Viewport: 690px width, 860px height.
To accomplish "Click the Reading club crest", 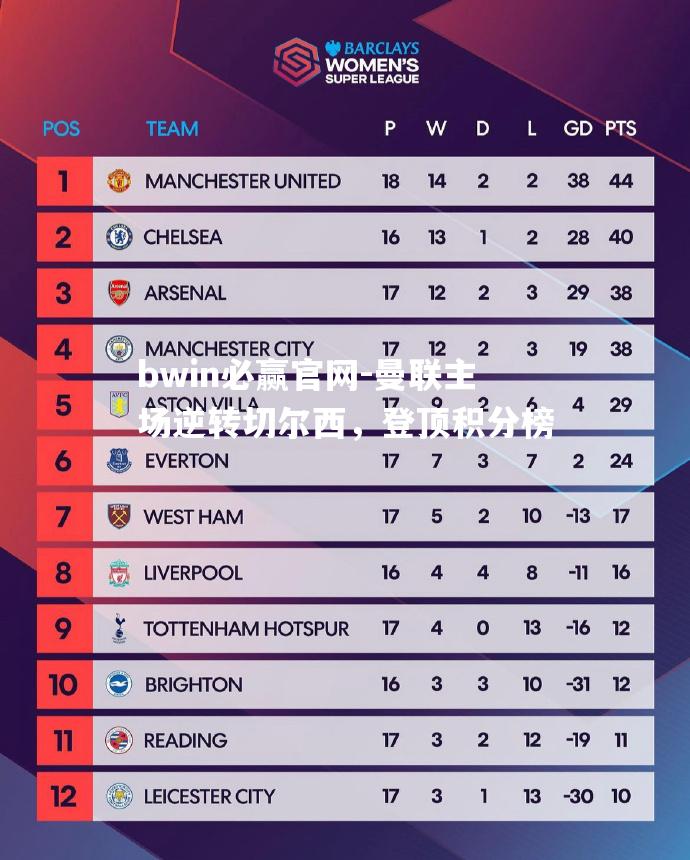I will pyautogui.click(x=119, y=740).
